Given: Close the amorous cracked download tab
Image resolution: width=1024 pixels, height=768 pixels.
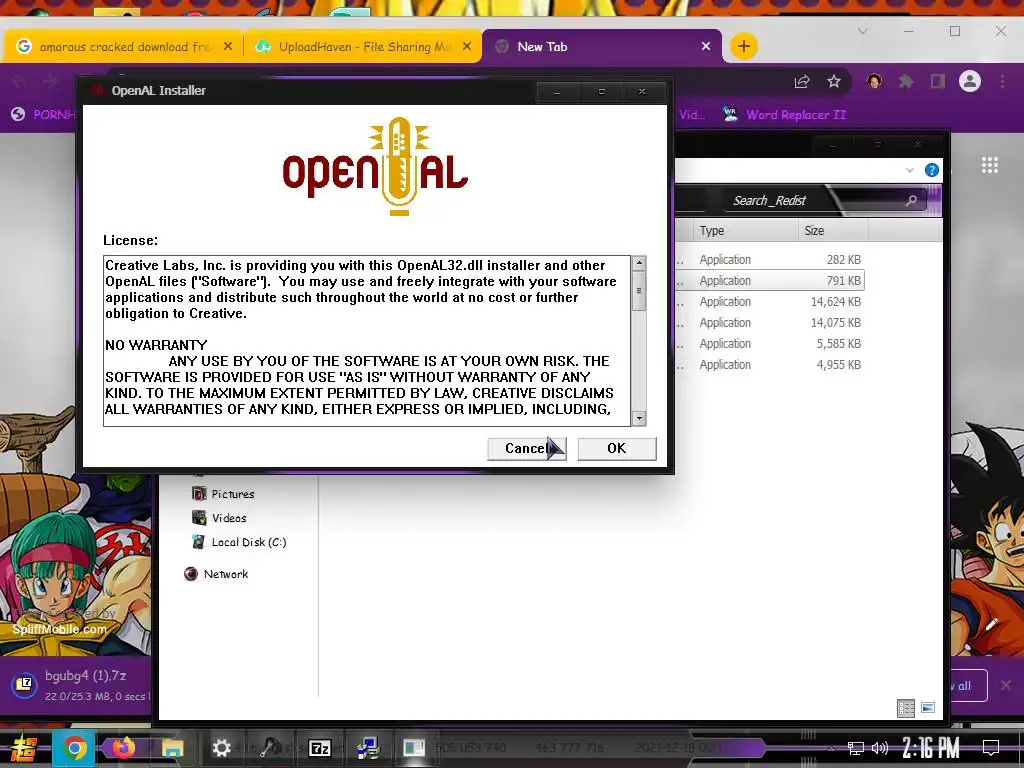Looking at the screenshot, I should (x=228, y=46).
